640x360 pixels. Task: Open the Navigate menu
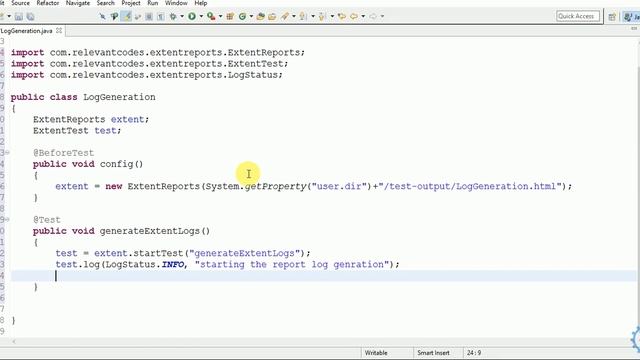coord(78,3)
